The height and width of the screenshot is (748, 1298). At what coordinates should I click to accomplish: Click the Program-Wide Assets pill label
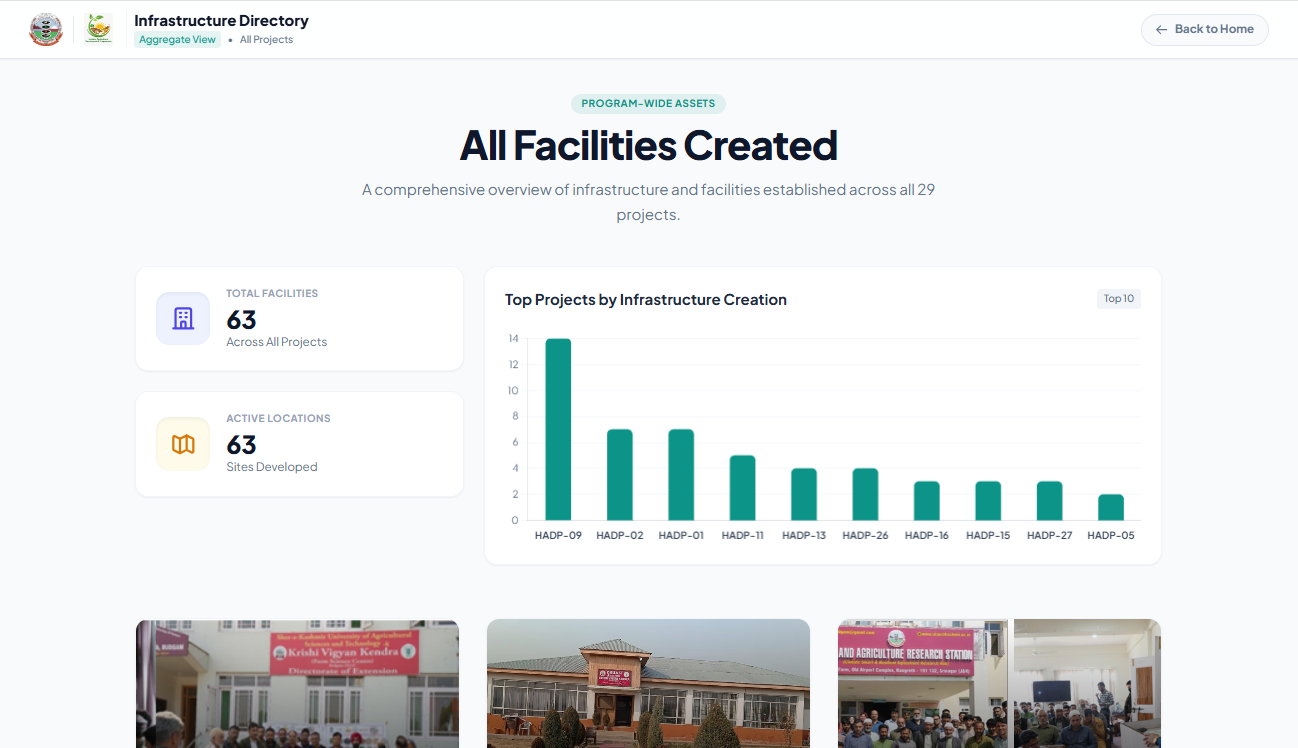648,104
